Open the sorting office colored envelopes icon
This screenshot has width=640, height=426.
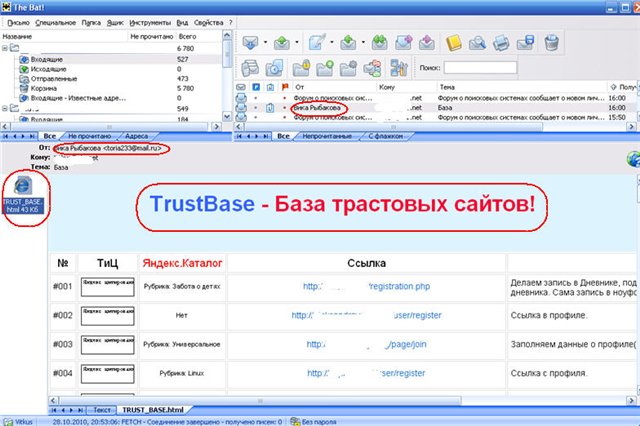[x=372, y=68]
